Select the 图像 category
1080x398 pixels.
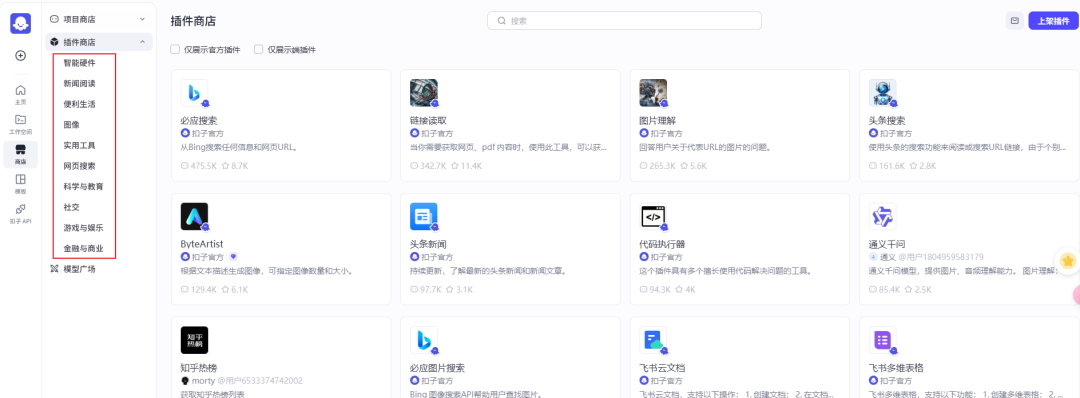tap(71, 125)
